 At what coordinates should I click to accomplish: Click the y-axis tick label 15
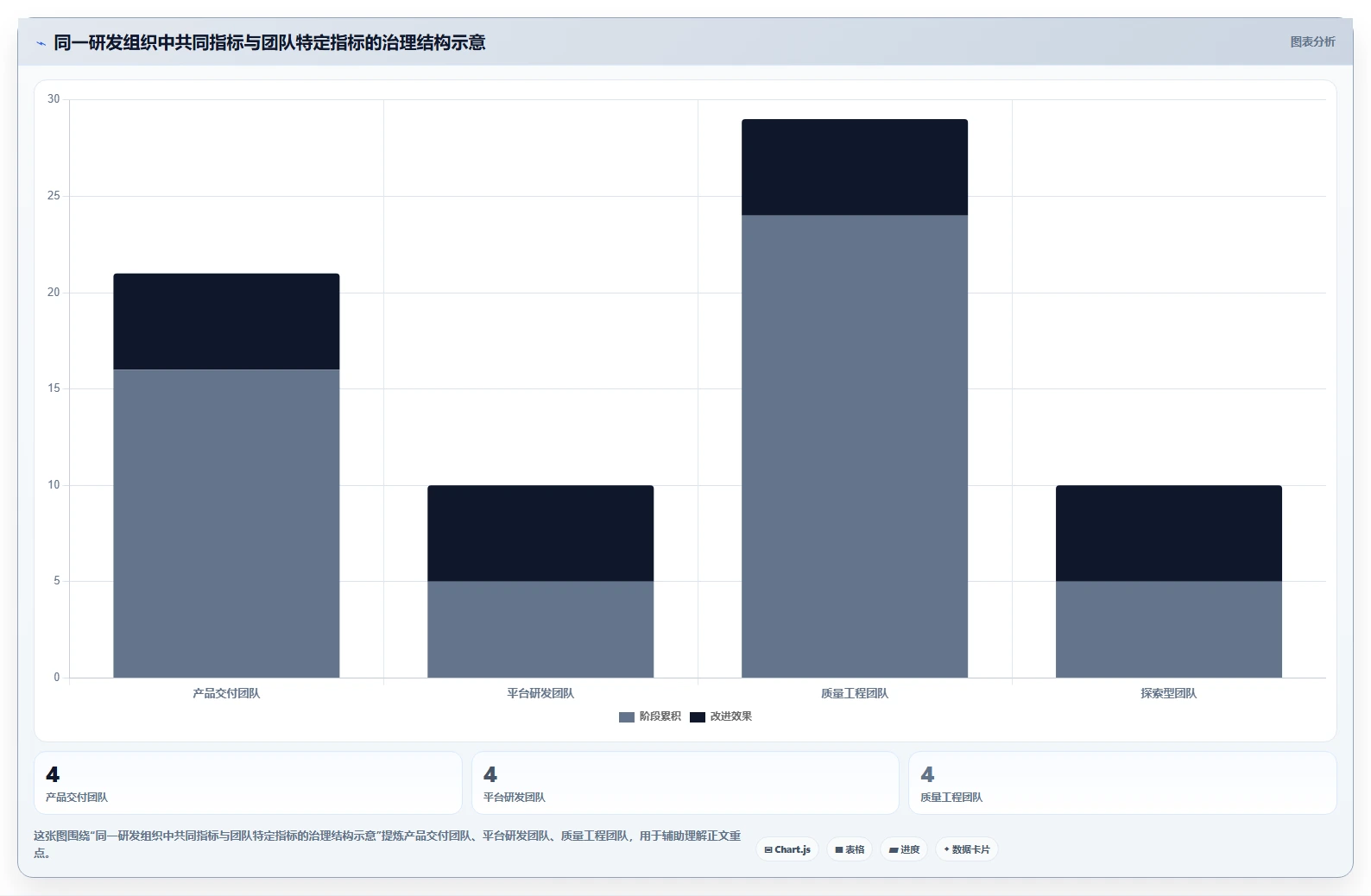coord(54,388)
